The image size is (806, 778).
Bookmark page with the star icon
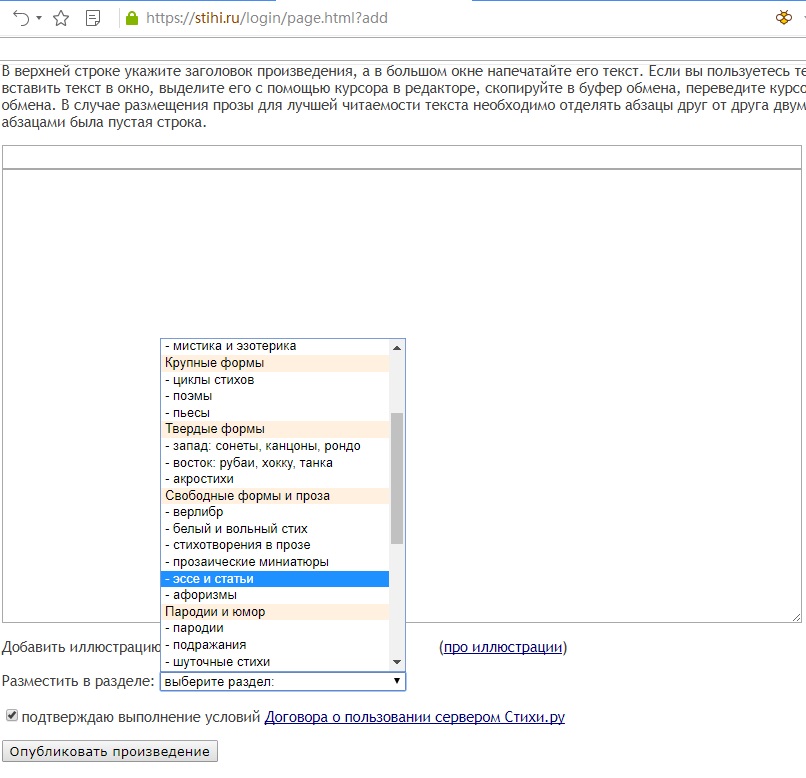pyautogui.click(x=61, y=18)
